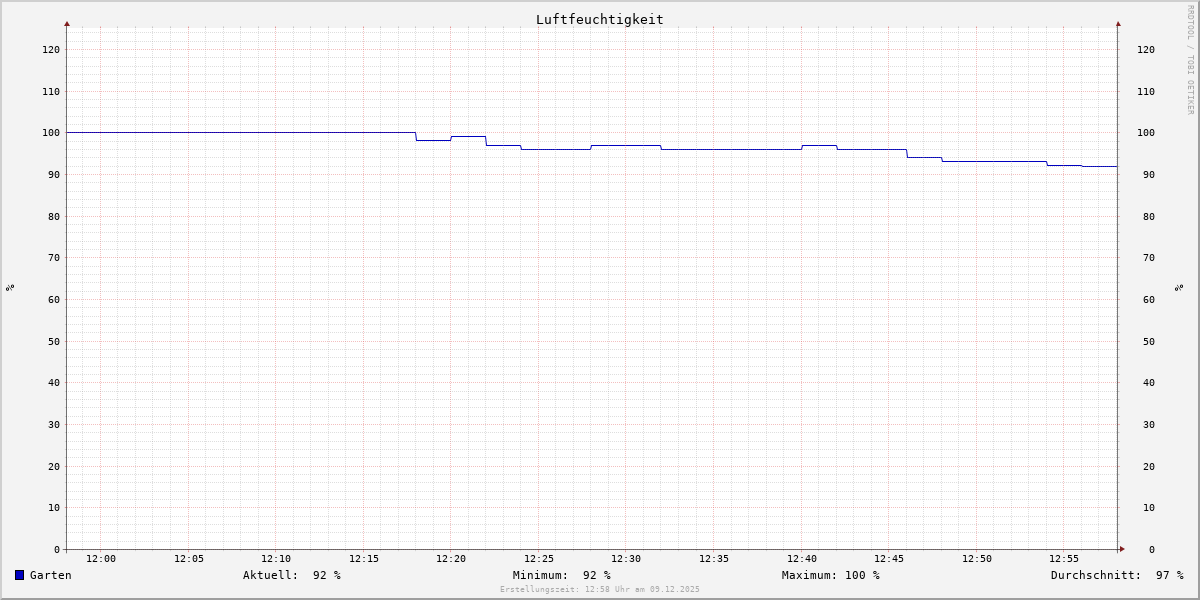
Task: Click the red arrow at the time axis end
Action: pos(1122,549)
